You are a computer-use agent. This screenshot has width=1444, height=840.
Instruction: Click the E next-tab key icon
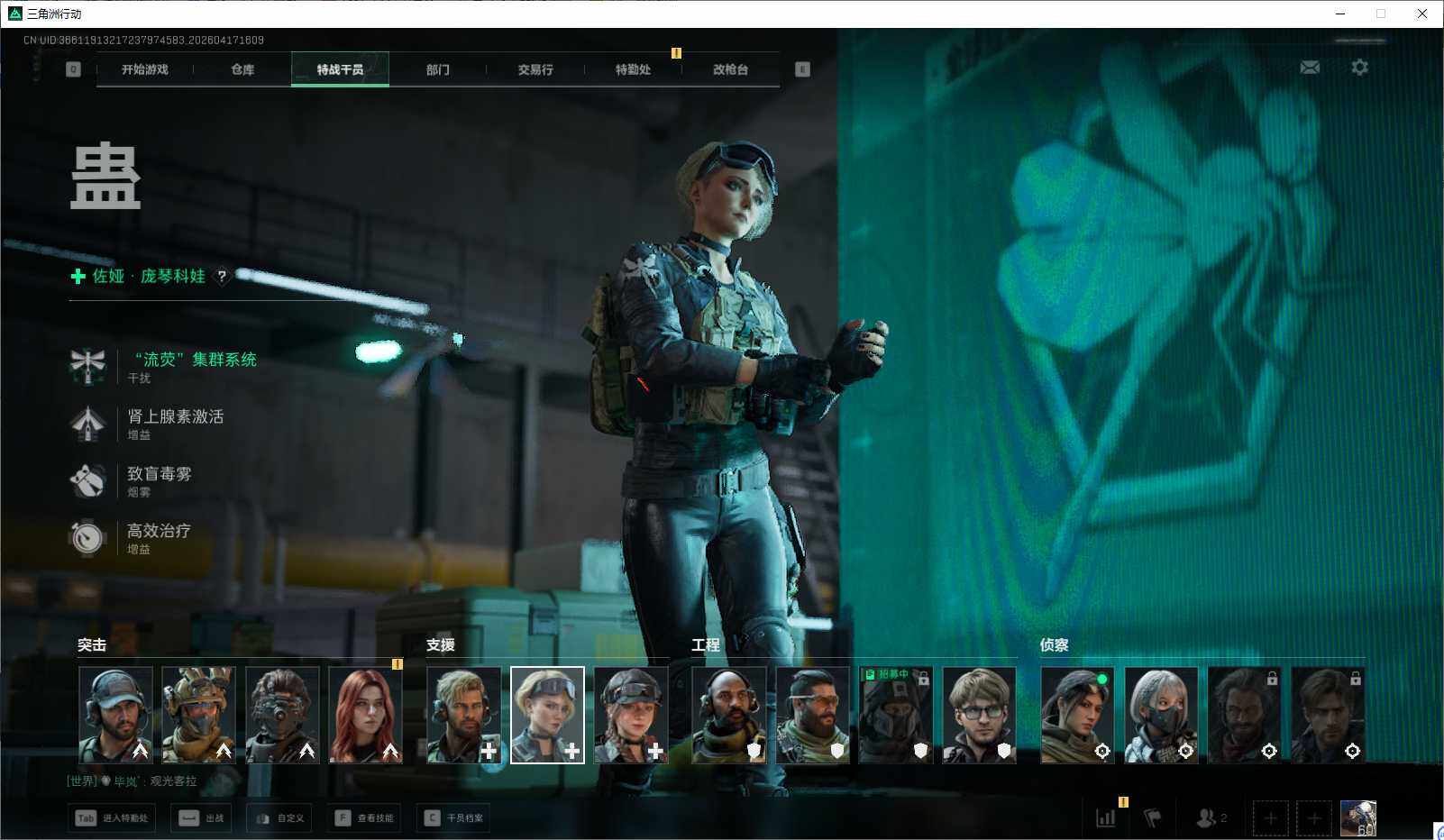[802, 69]
